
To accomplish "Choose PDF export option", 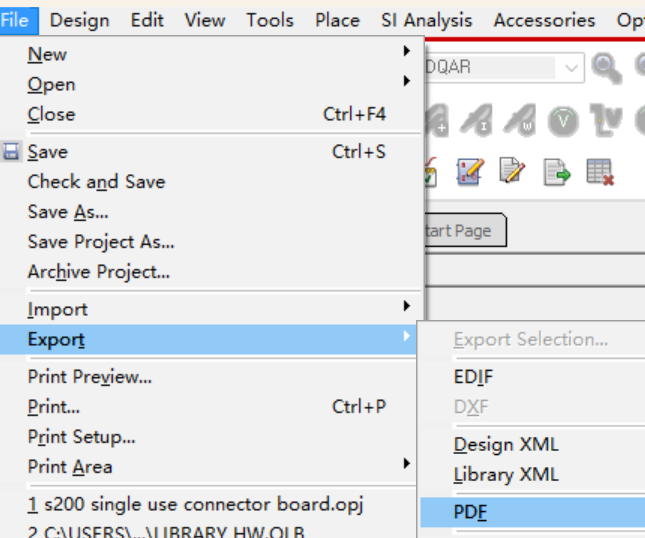I will 533,512.
